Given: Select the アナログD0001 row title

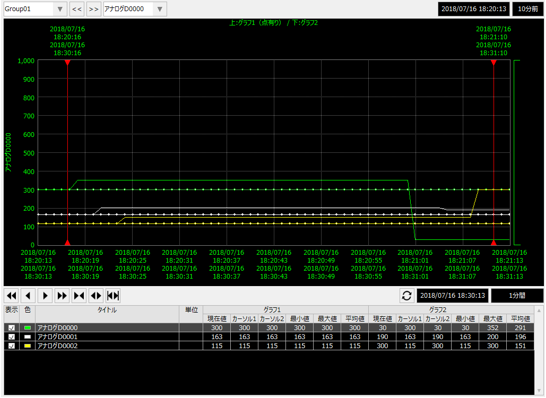Looking at the screenshot, I should point(57,337).
